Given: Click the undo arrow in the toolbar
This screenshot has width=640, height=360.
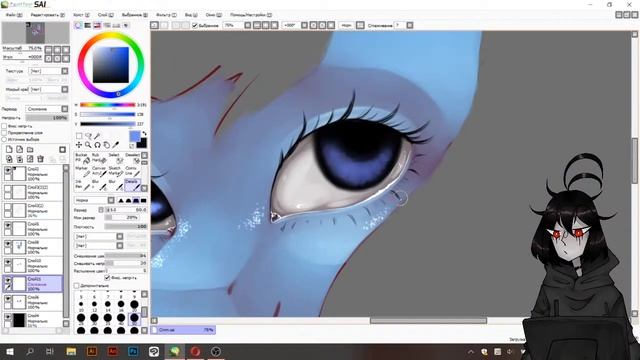Looking at the screenshot, I should [154, 25].
